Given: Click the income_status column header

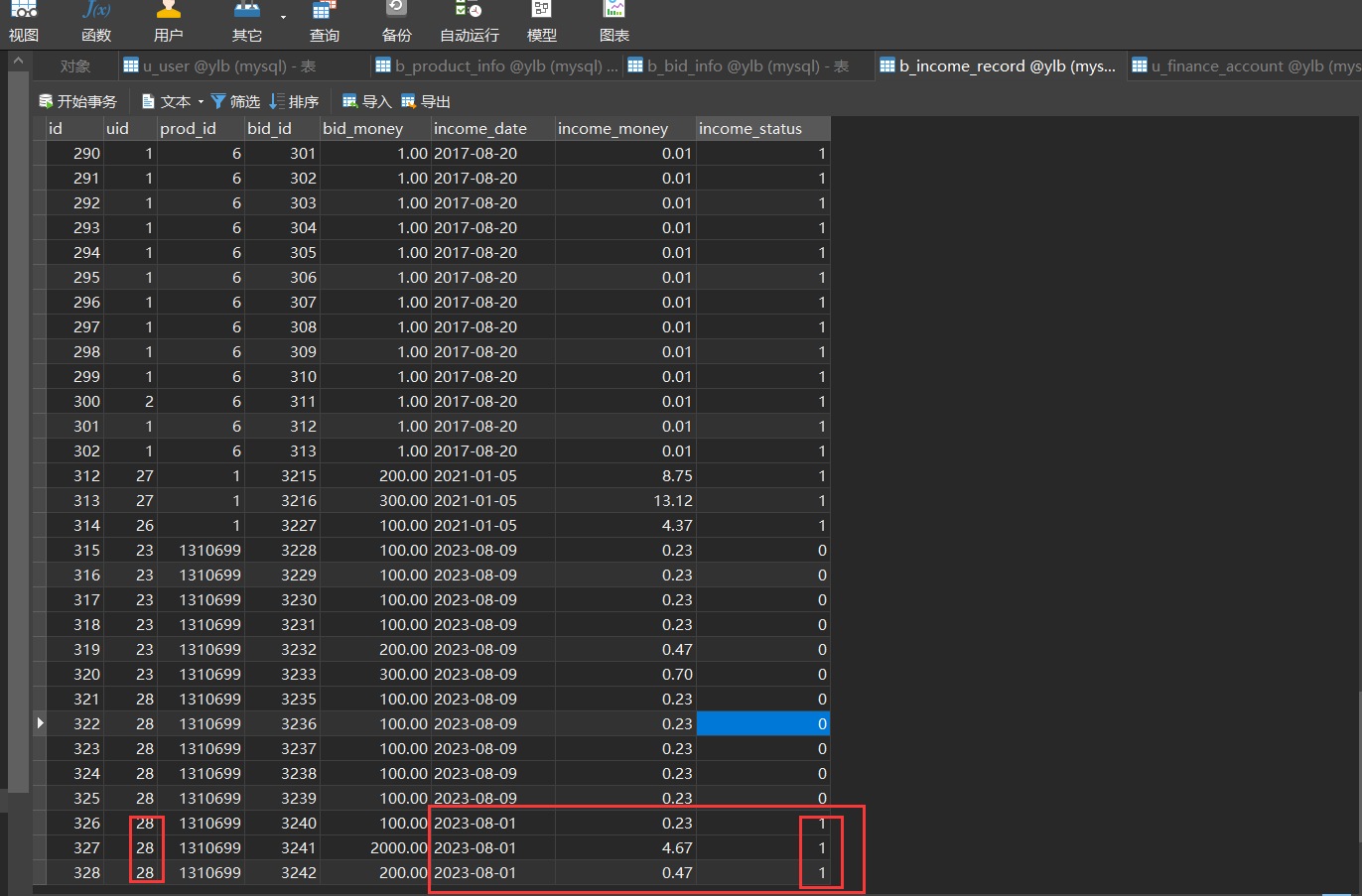Looking at the screenshot, I should (x=762, y=128).
